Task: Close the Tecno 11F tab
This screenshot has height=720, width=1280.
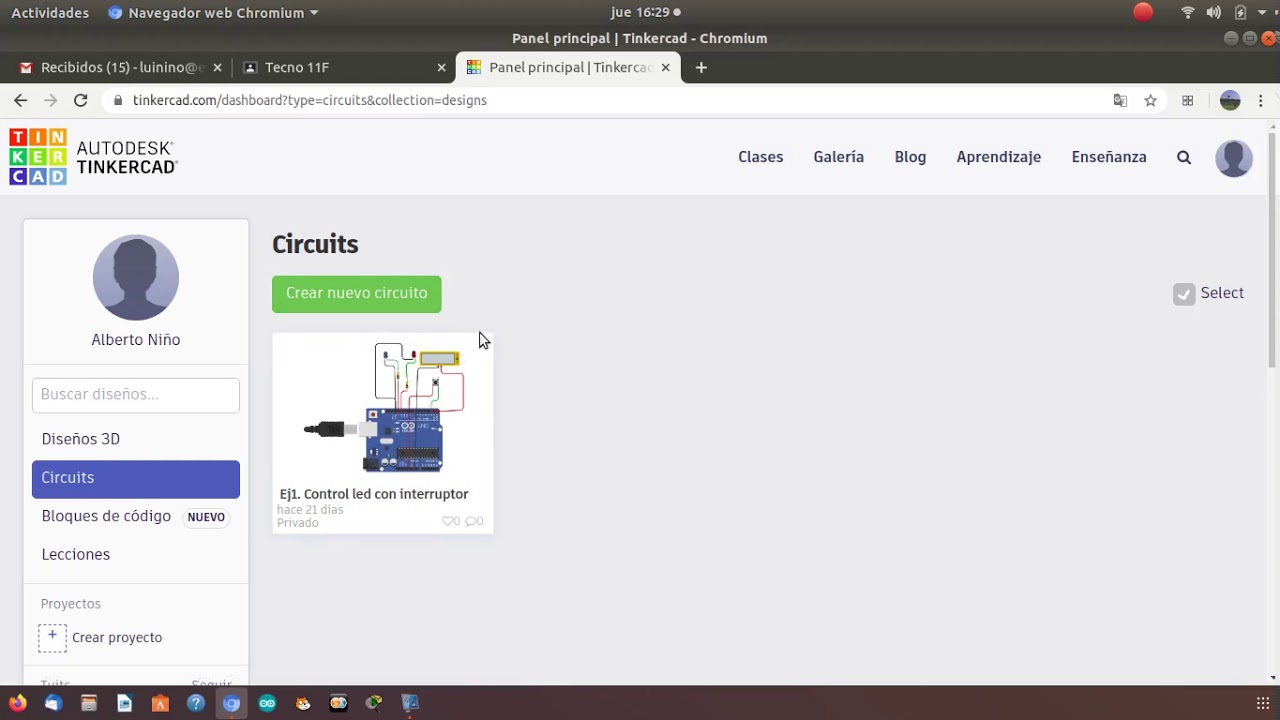Action: (442, 67)
